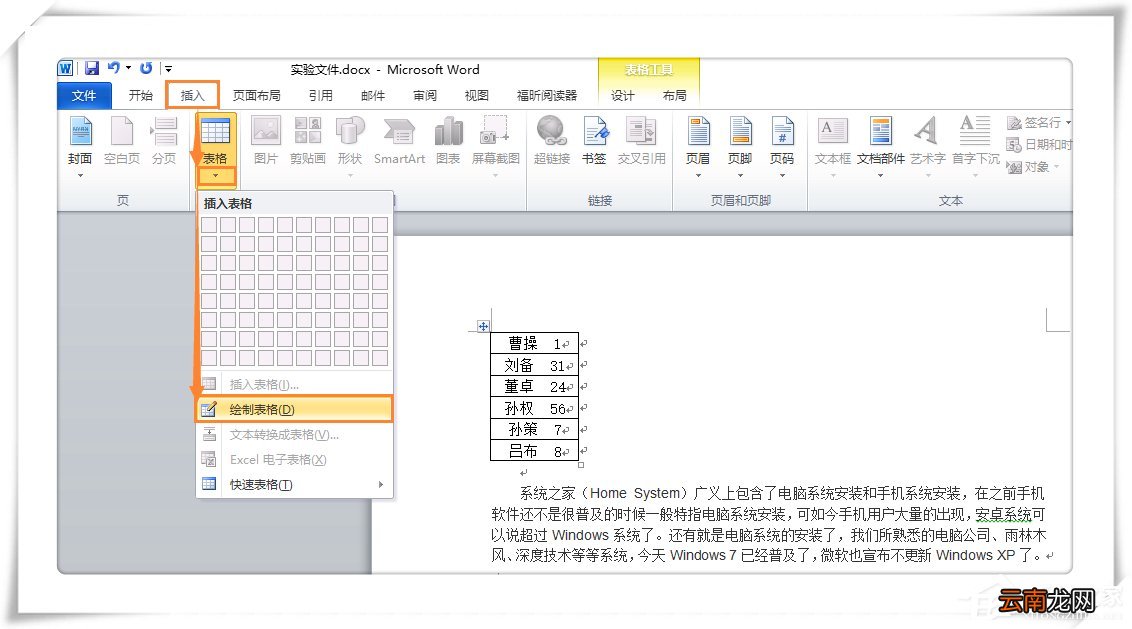The height and width of the screenshot is (629, 1132).
Task: Click the 图表 chart icon
Action: tap(448, 131)
